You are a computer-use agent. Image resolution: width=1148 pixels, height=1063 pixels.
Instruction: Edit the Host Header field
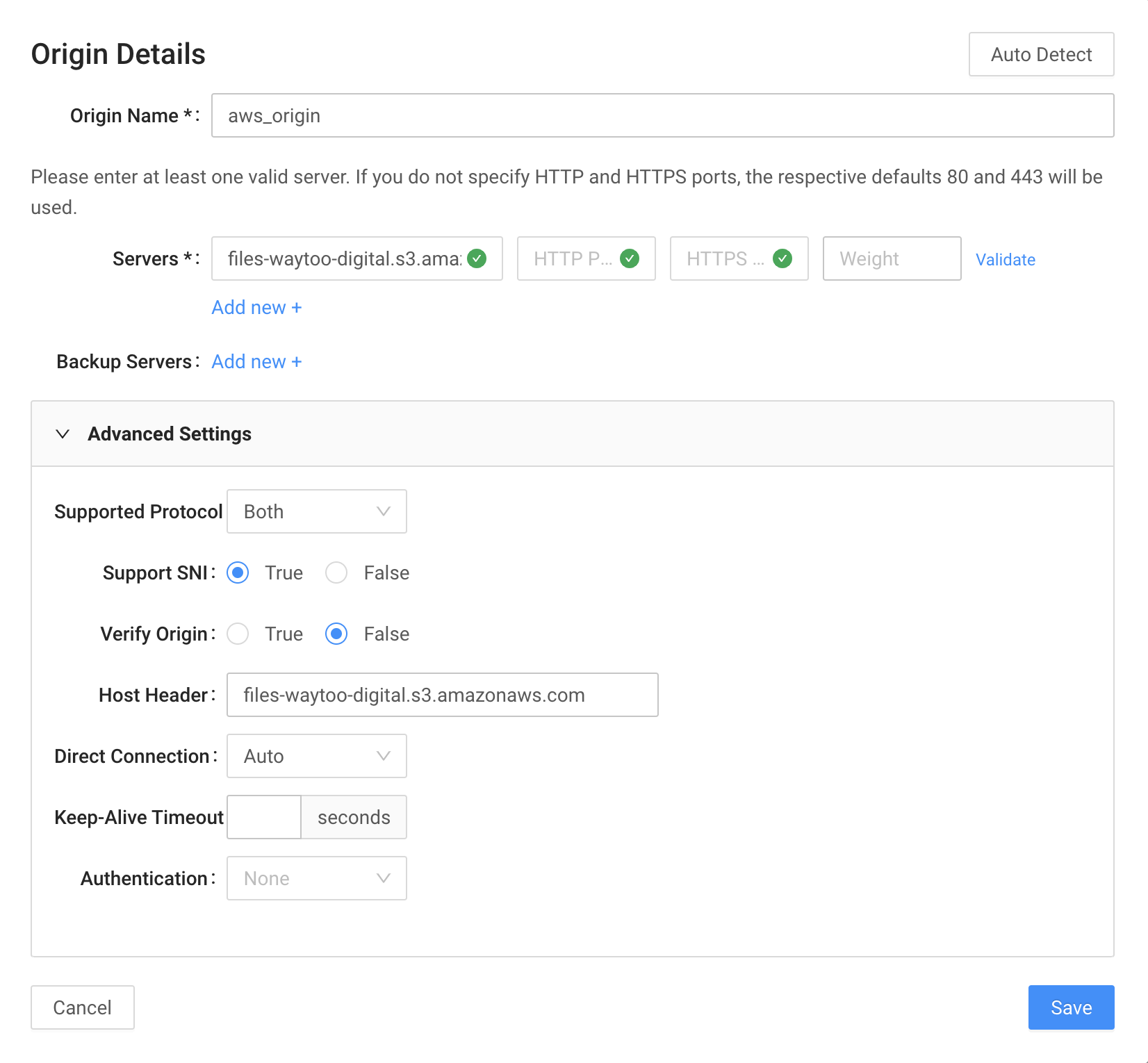point(442,695)
